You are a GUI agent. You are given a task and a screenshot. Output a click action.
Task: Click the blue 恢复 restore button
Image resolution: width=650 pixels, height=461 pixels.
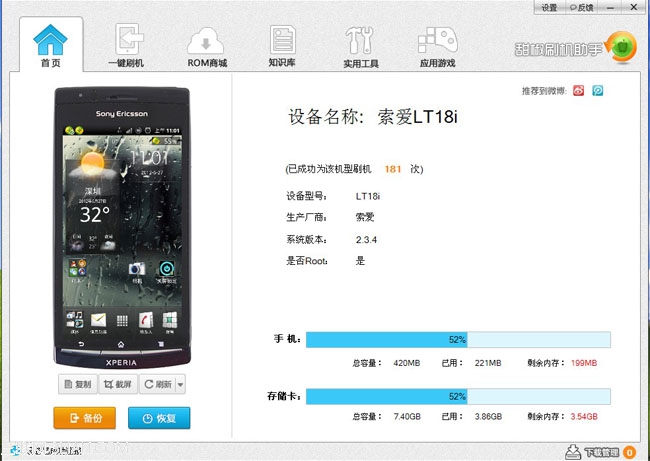(x=159, y=418)
